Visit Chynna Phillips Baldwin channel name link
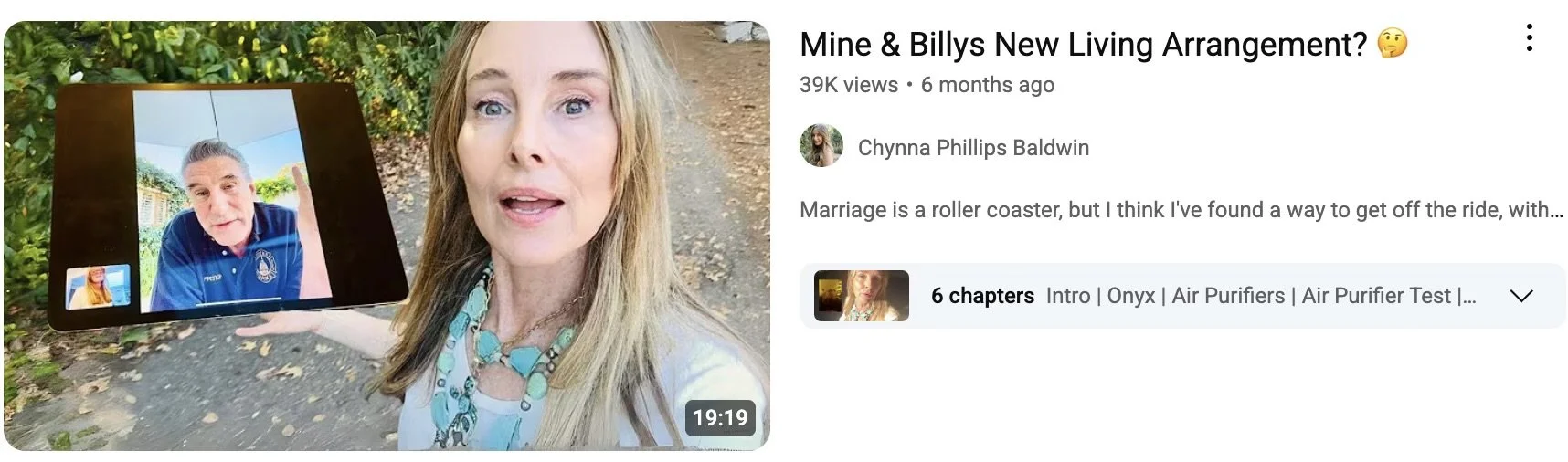The image size is (1568, 462). [x=973, y=148]
